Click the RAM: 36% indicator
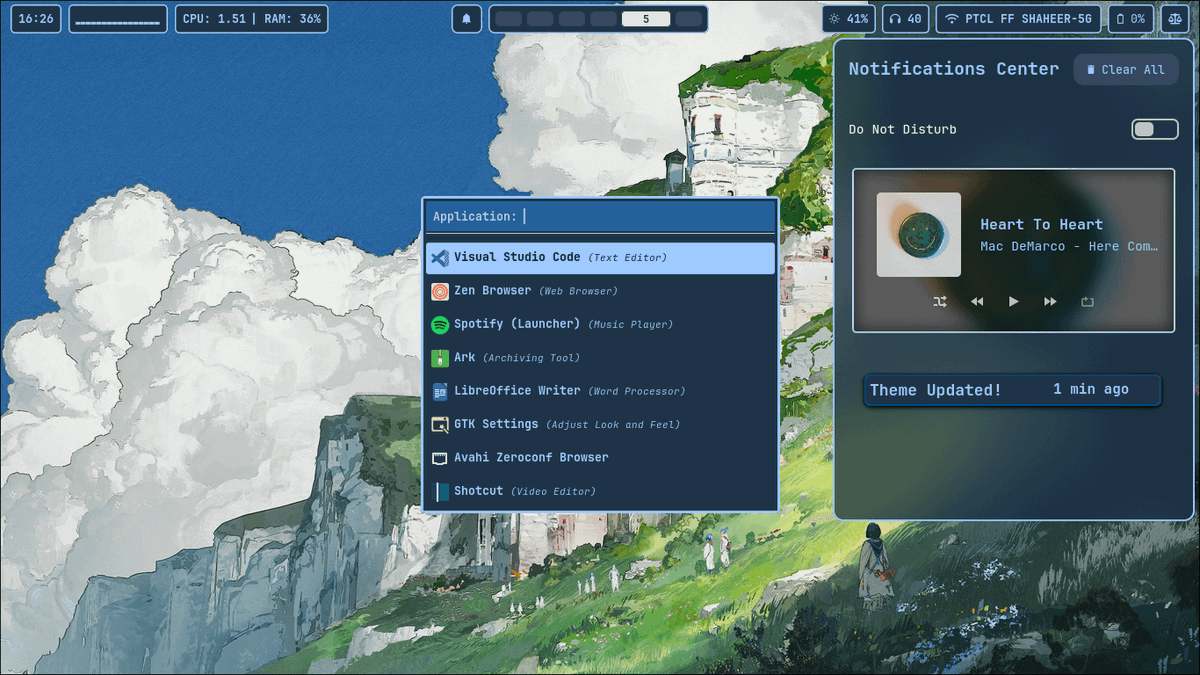The width and height of the screenshot is (1200, 675). pyautogui.click(x=293, y=19)
